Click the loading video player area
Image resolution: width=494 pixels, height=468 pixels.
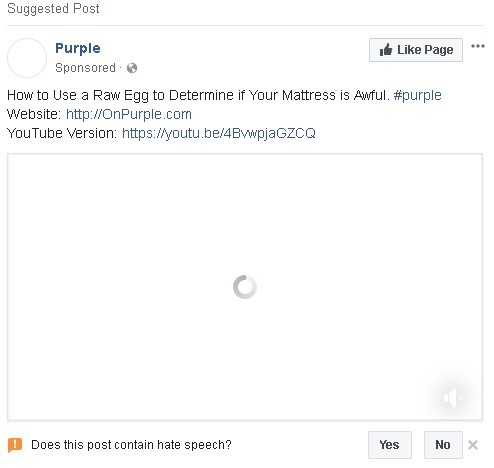[245, 287]
